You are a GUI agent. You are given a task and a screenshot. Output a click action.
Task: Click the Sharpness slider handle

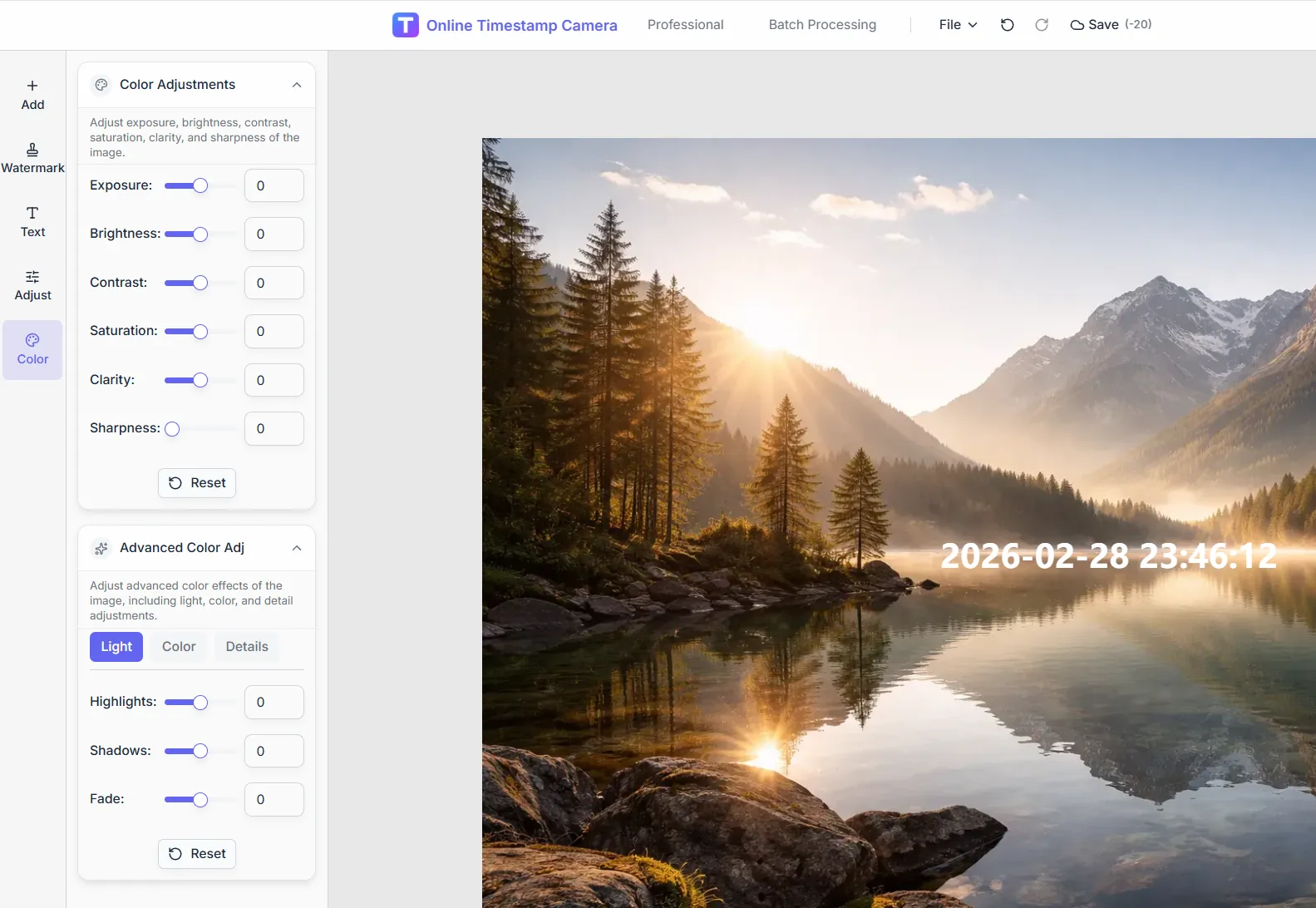tap(172, 429)
